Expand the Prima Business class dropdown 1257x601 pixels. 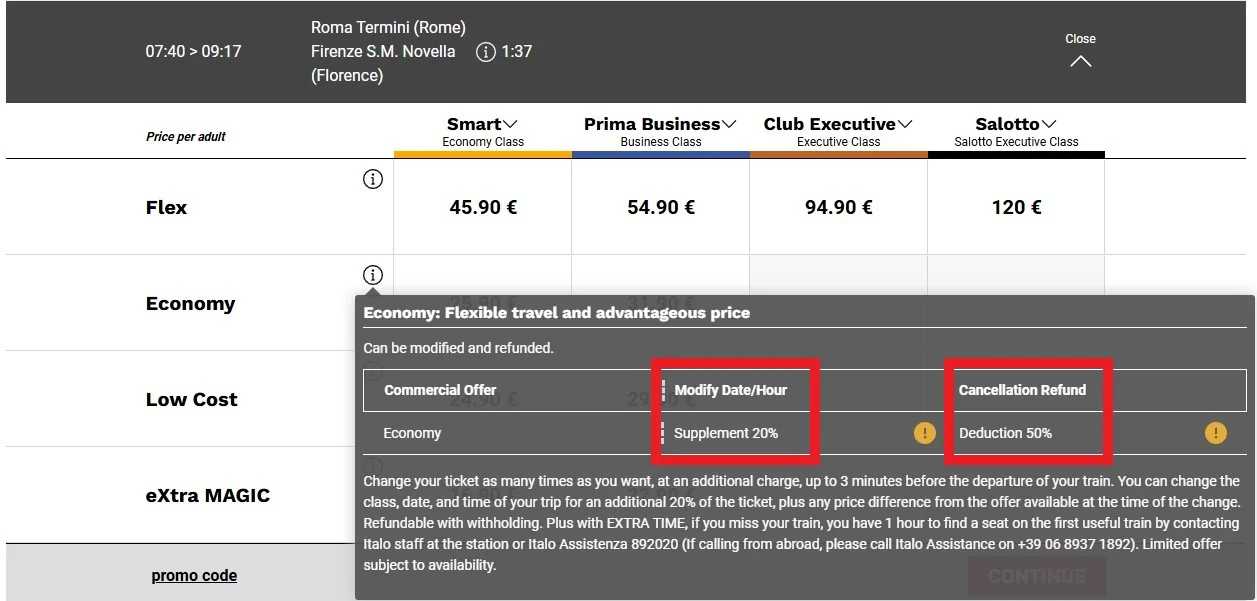(x=730, y=124)
